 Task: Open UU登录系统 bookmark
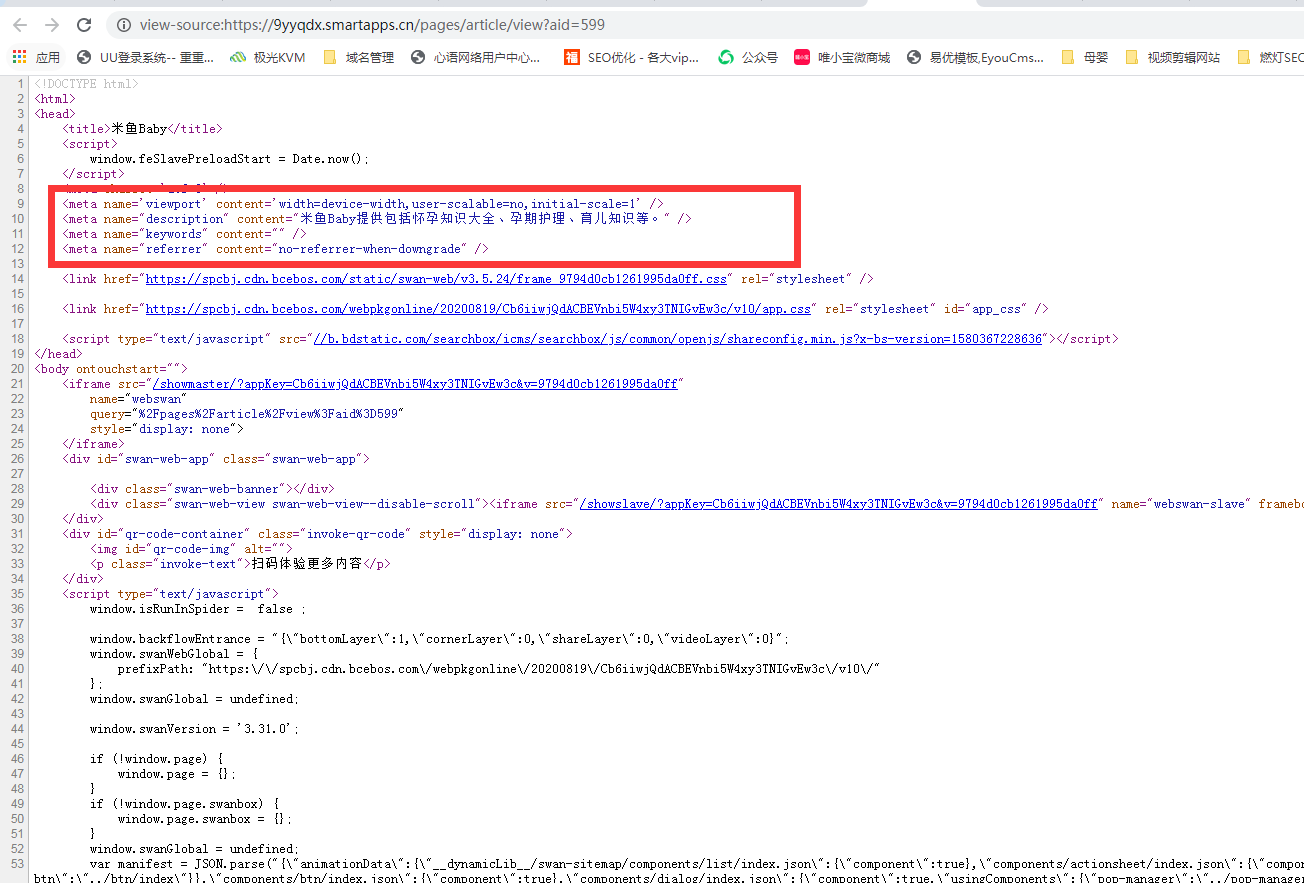click(x=146, y=57)
